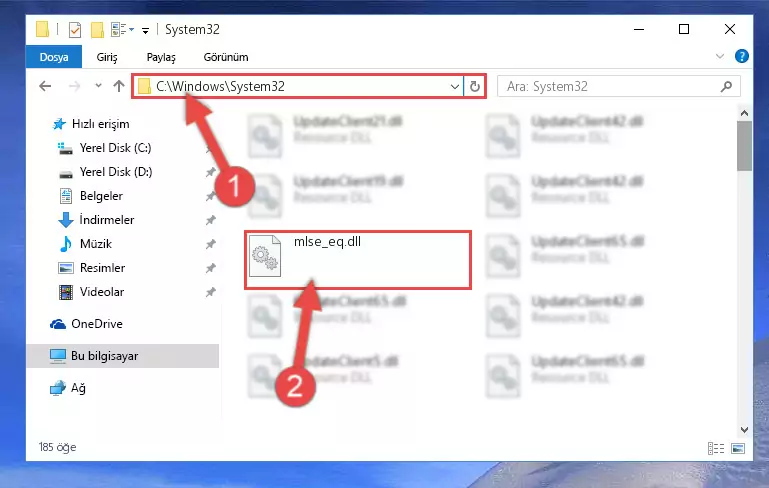Image resolution: width=769 pixels, height=488 pixels.
Task: Click the scrollbar down arrow
Action: point(744,430)
